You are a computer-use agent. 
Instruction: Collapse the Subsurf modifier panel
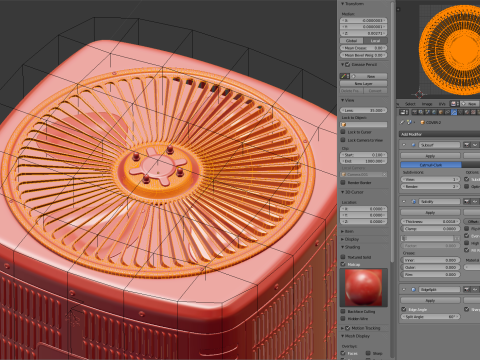point(404,145)
